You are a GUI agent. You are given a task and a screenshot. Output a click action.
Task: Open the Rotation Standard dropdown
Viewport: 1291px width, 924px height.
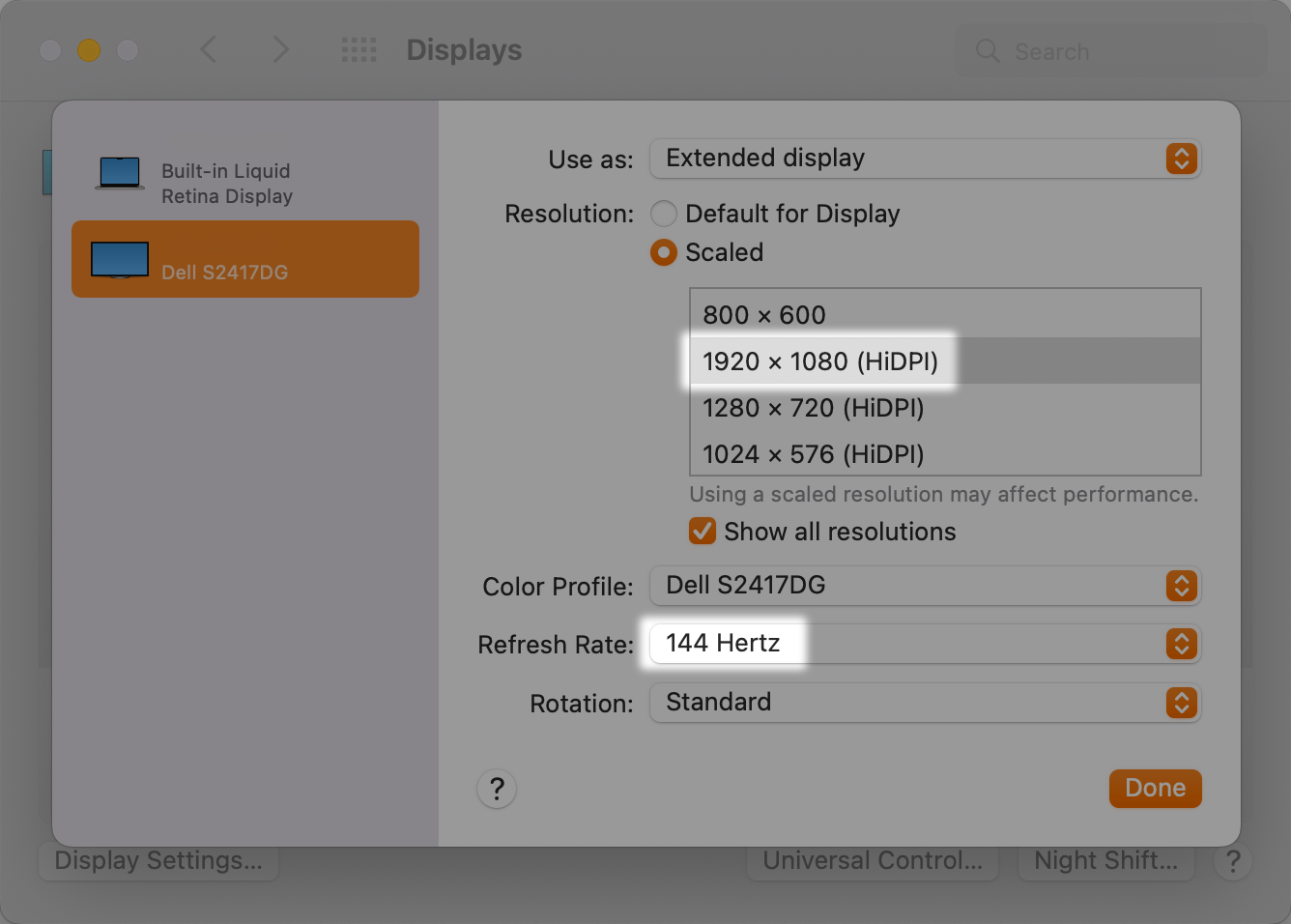pos(925,703)
